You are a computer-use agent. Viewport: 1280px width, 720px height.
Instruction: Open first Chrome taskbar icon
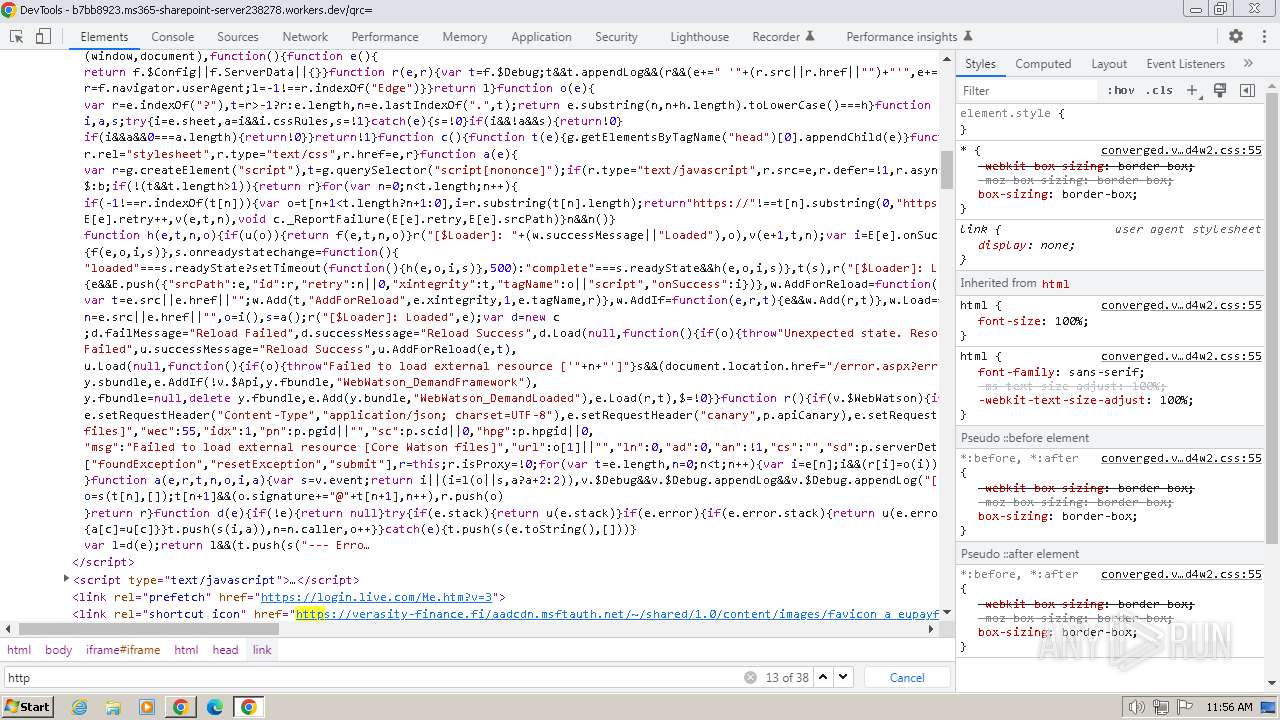[x=181, y=707]
